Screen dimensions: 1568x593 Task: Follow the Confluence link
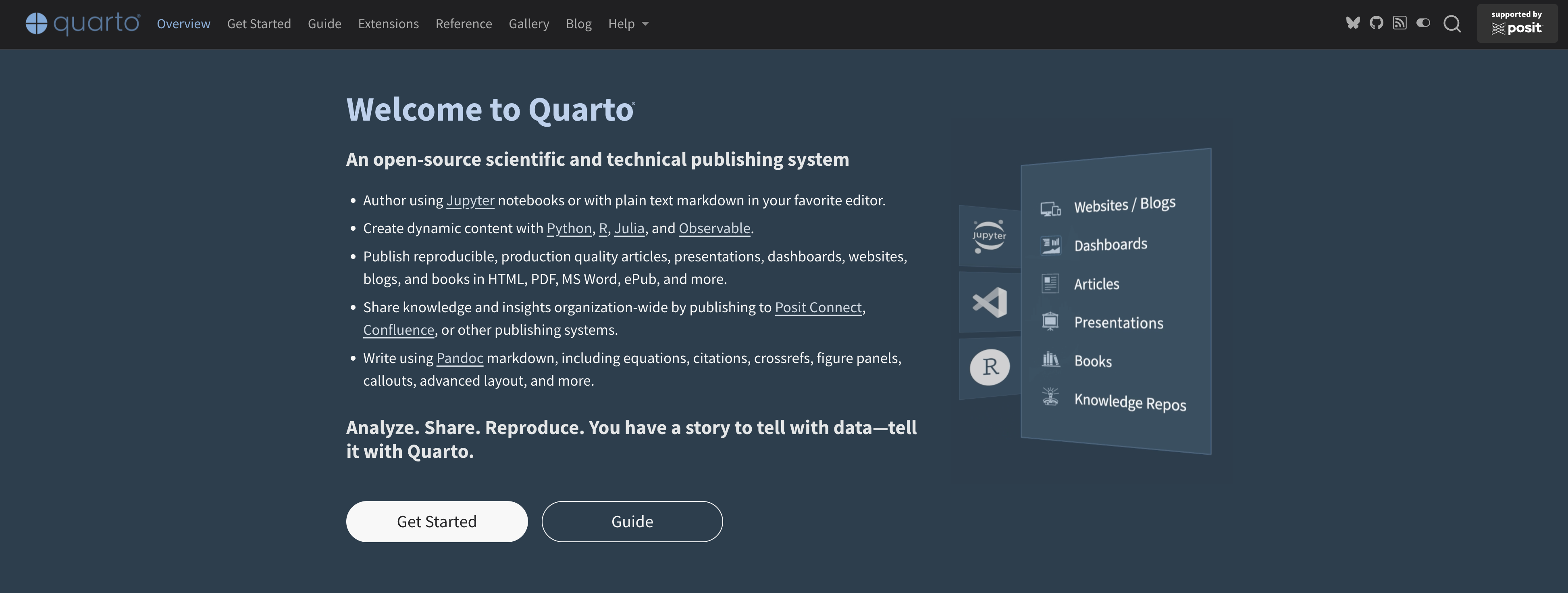pos(399,330)
